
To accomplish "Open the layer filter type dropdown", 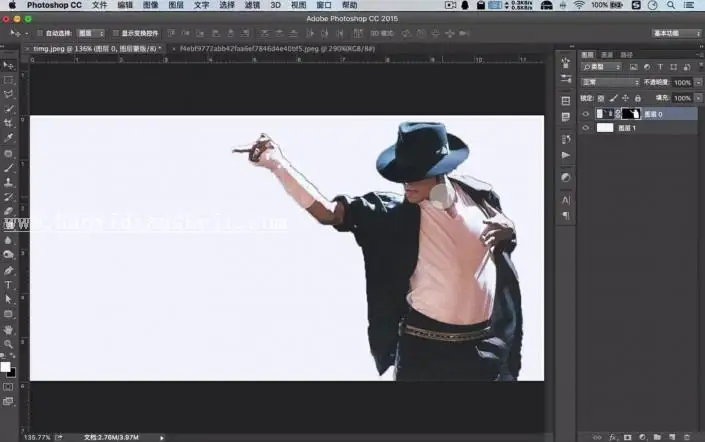I will pos(601,67).
